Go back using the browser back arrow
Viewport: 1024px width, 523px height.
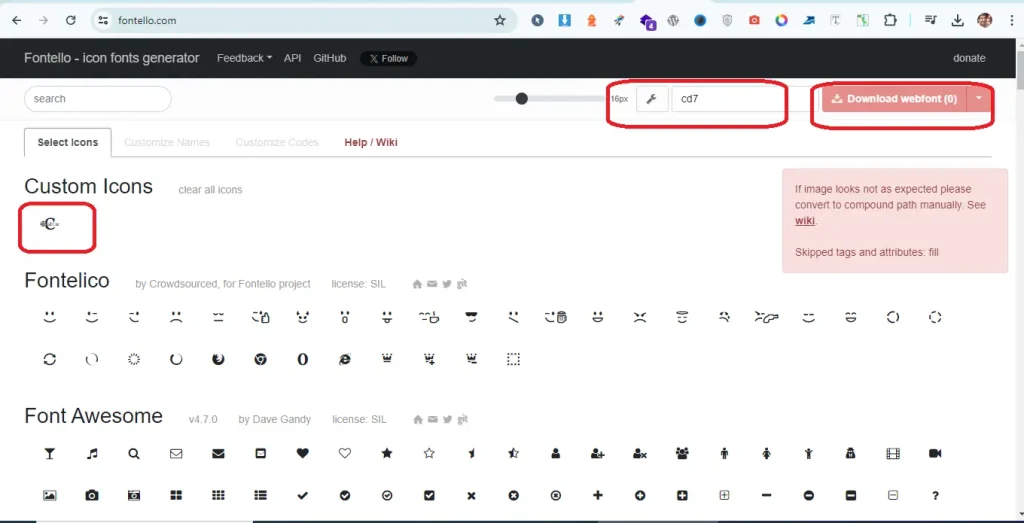coord(16,20)
